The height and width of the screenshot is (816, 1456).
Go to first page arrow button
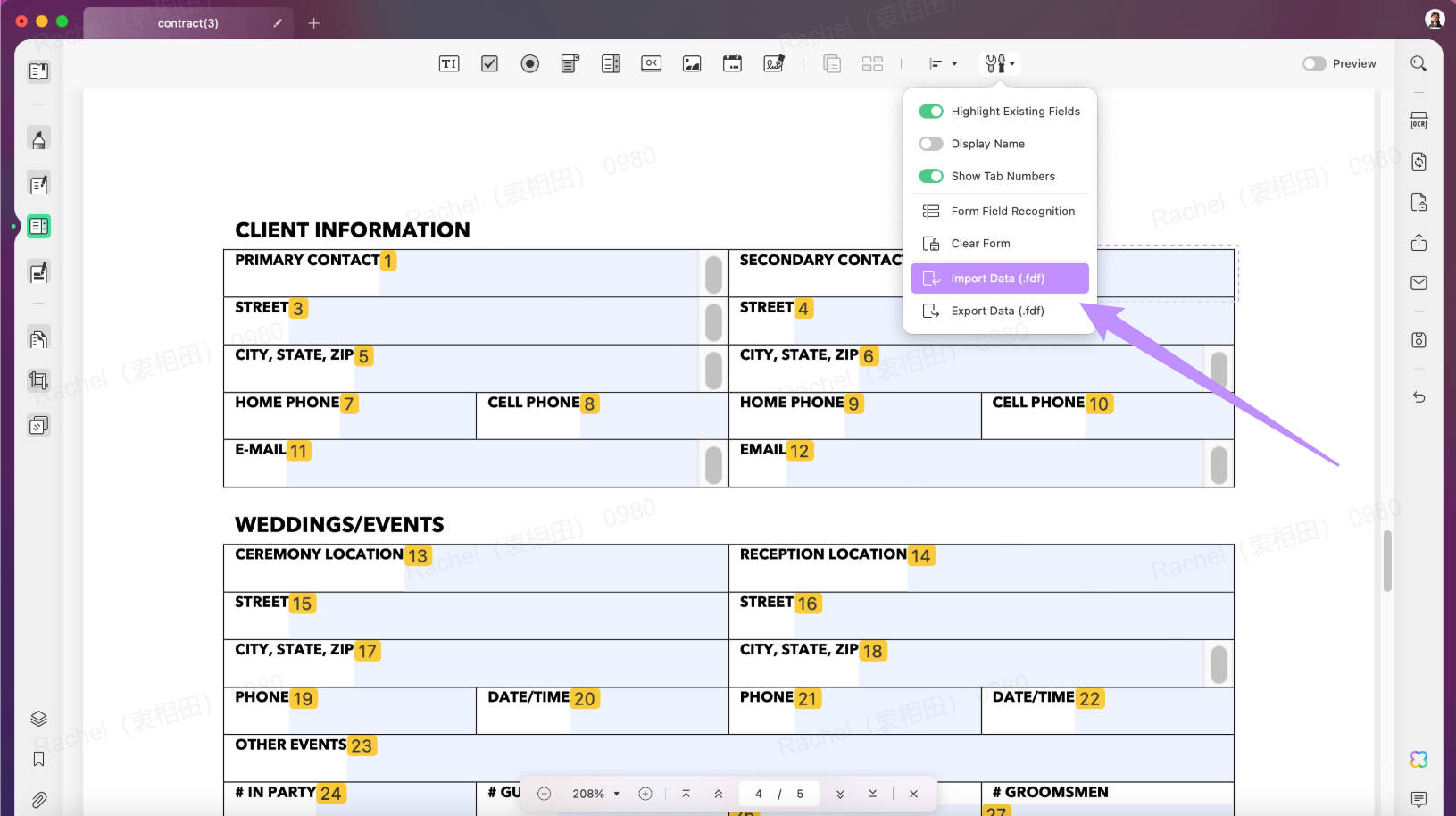click(x=686, y=794)
